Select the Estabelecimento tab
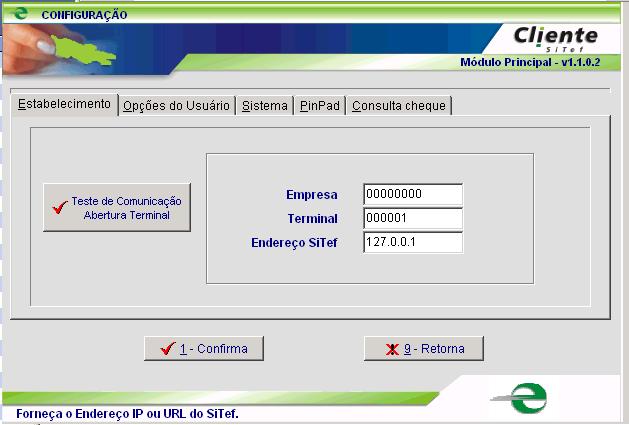This screenshot has height=425, width=629. (x=64, y=105)
